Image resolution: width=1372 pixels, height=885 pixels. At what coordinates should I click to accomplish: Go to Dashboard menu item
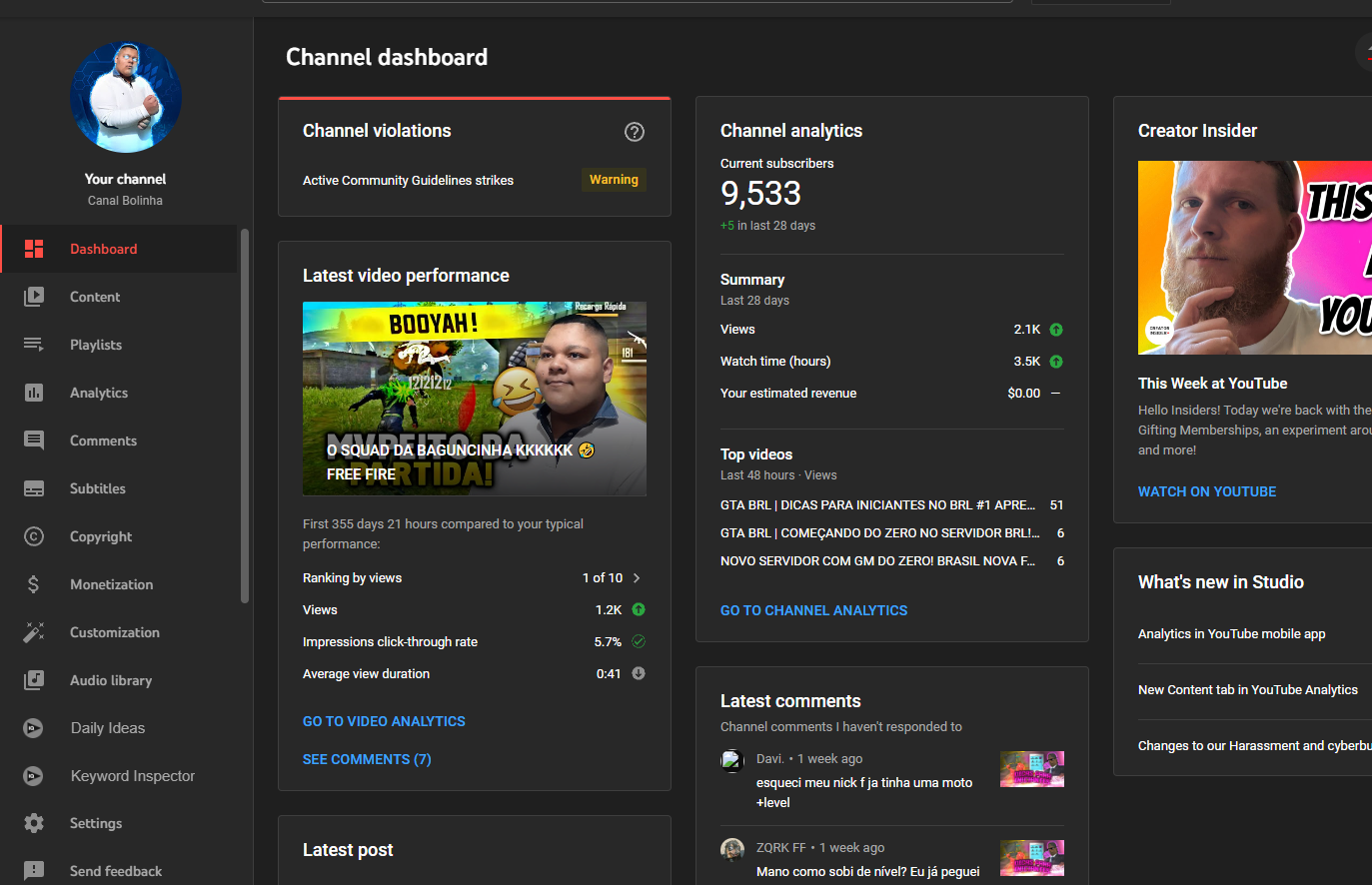coord(118,249)
